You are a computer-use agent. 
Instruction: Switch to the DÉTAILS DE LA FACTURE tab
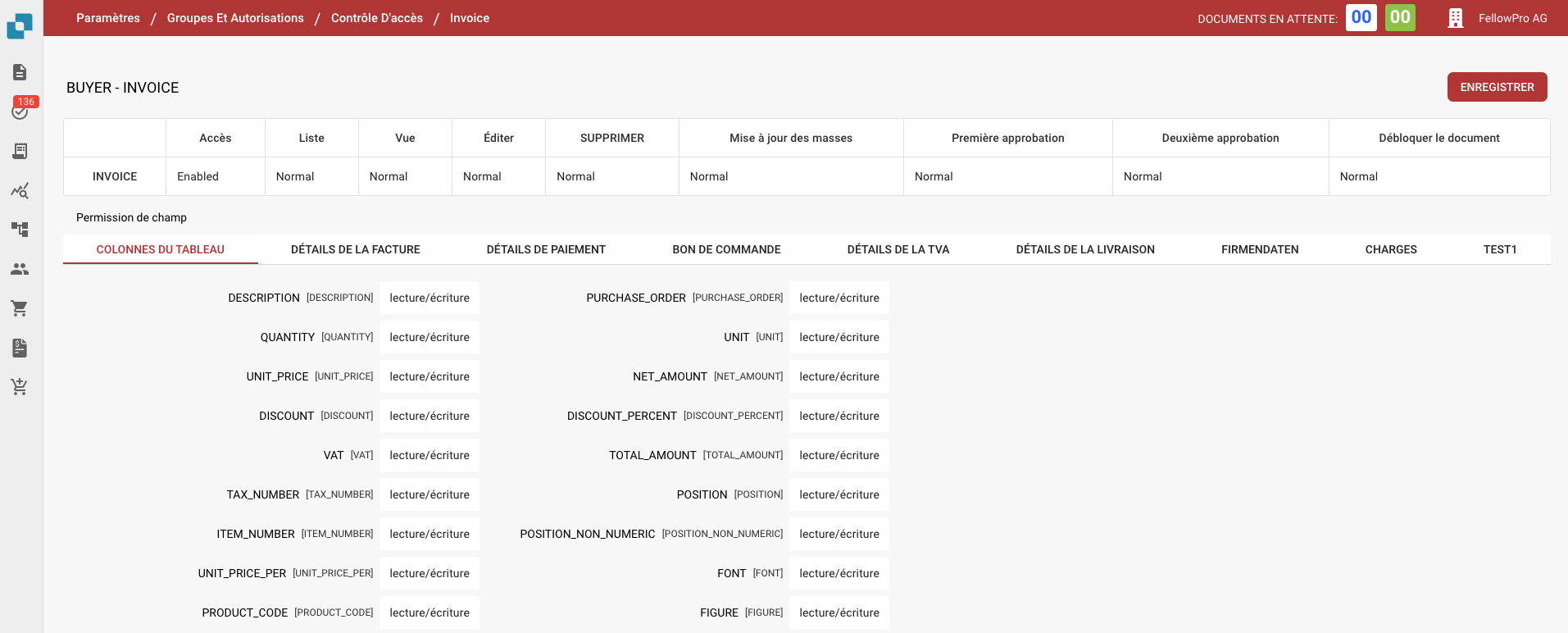[355, 249]
